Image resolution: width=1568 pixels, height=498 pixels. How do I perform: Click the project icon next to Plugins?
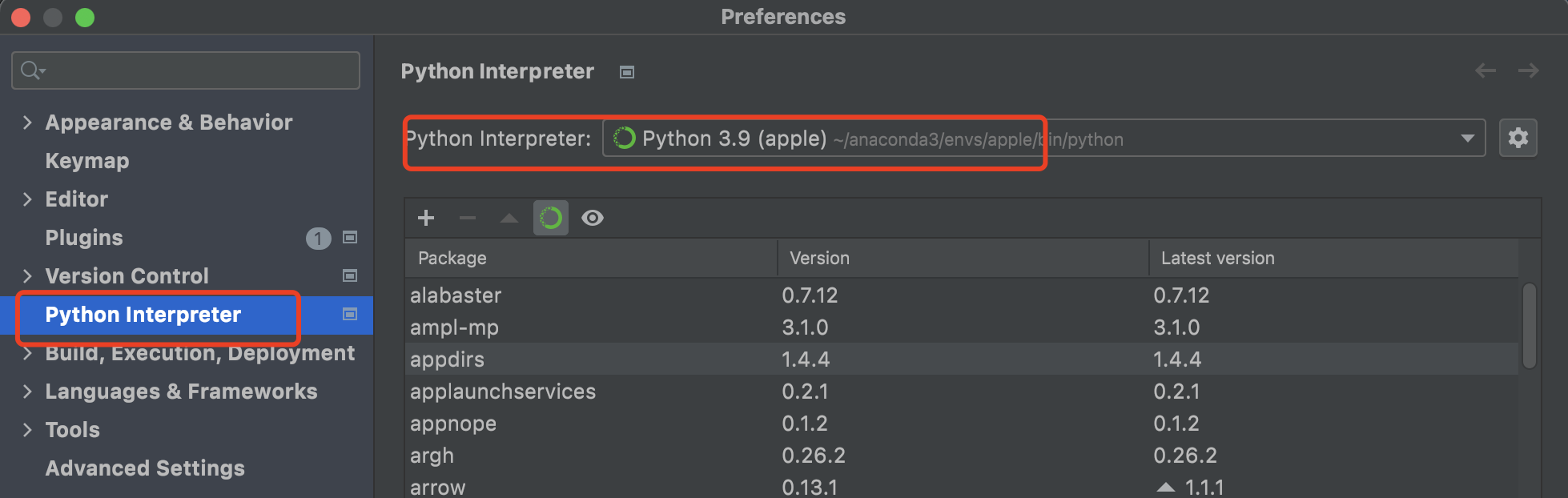(x=350, y=237)
